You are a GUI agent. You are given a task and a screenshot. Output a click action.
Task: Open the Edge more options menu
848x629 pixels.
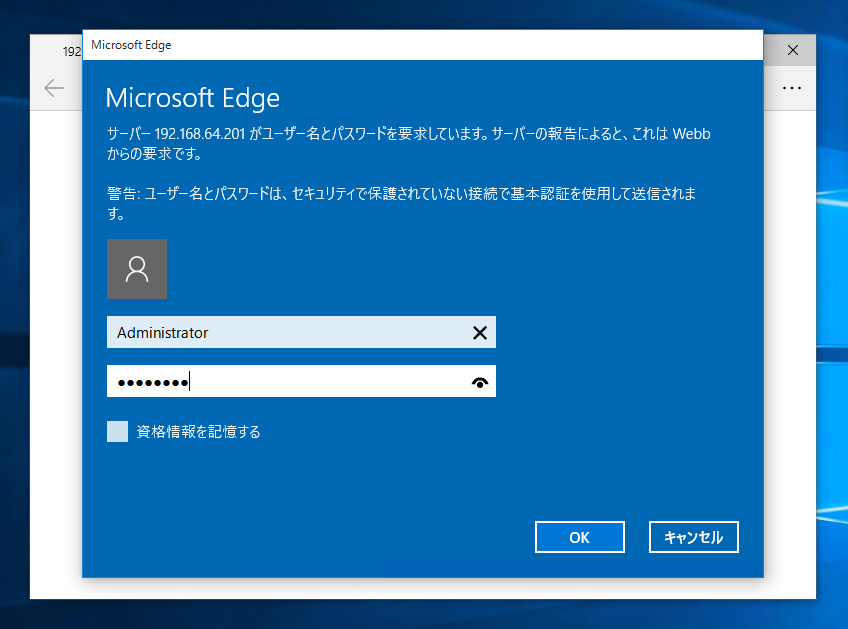[x=792, y=88]
